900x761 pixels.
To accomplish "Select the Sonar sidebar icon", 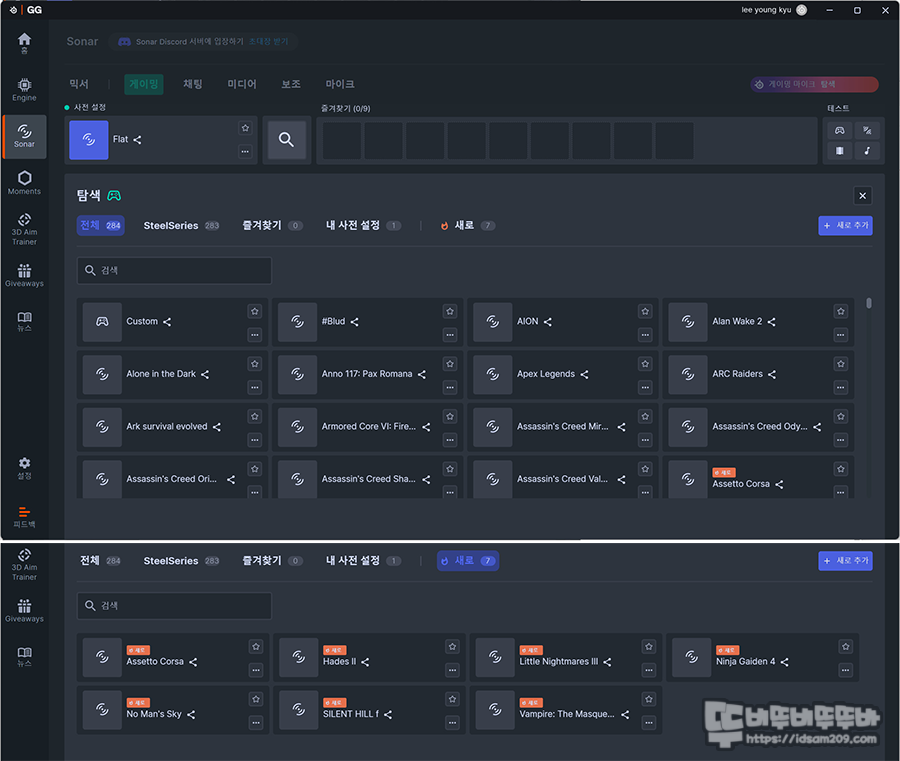I will (x=24, y=137).
